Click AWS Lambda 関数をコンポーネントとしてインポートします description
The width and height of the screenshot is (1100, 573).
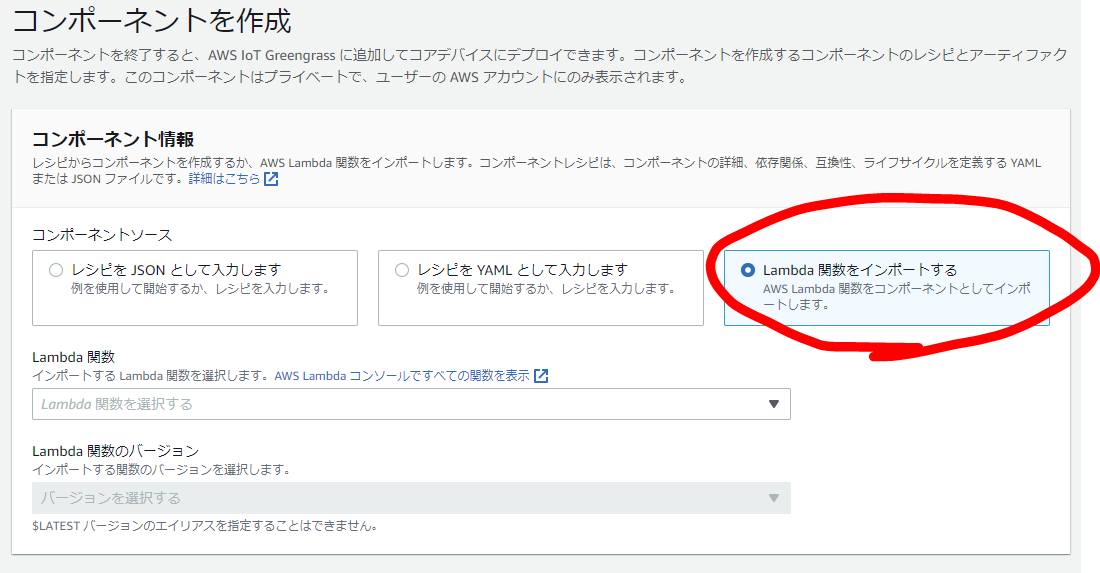click(897, 297)
